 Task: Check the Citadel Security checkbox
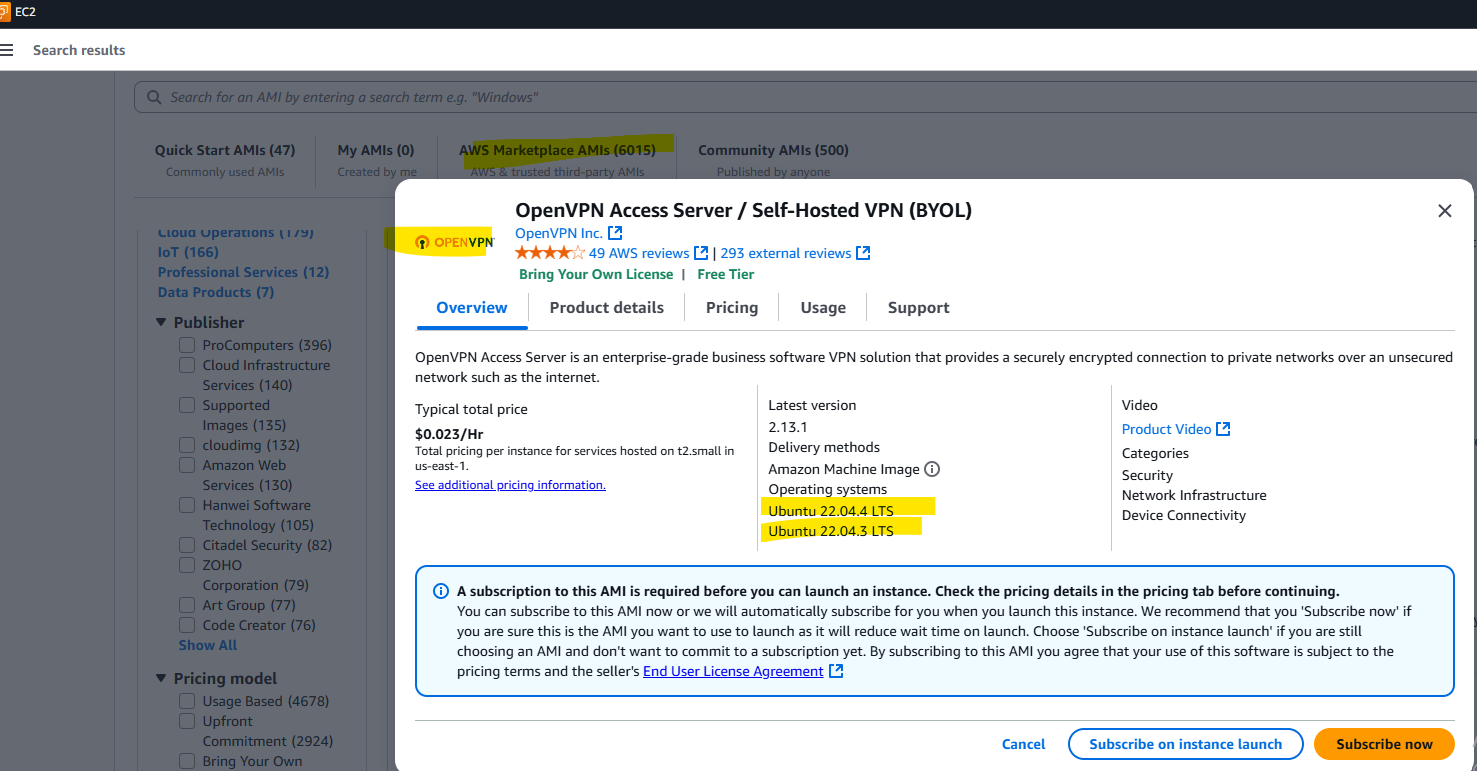(x=187, y=545)
